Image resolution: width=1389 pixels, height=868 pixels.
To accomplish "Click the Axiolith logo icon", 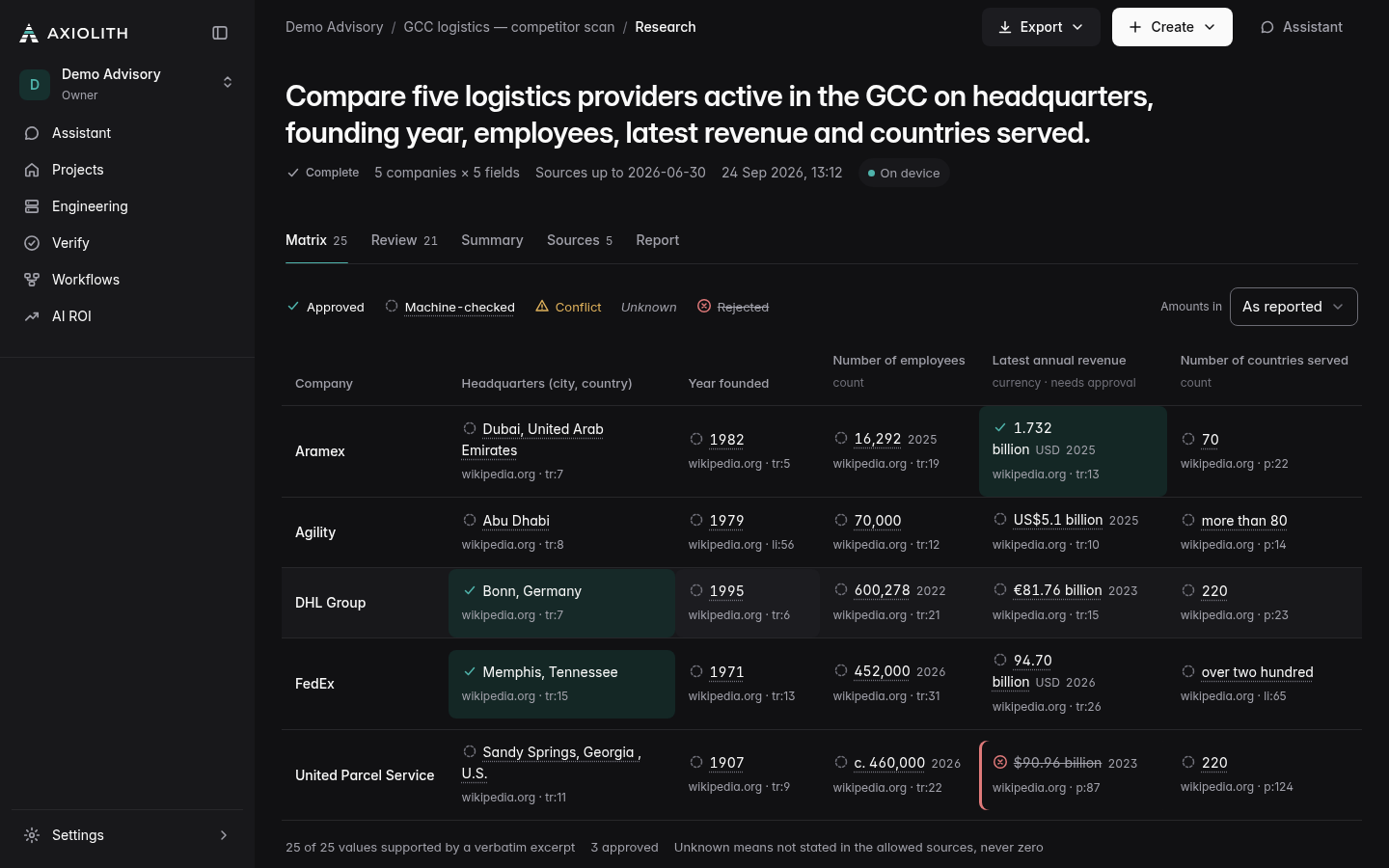I will pos(29,33).
